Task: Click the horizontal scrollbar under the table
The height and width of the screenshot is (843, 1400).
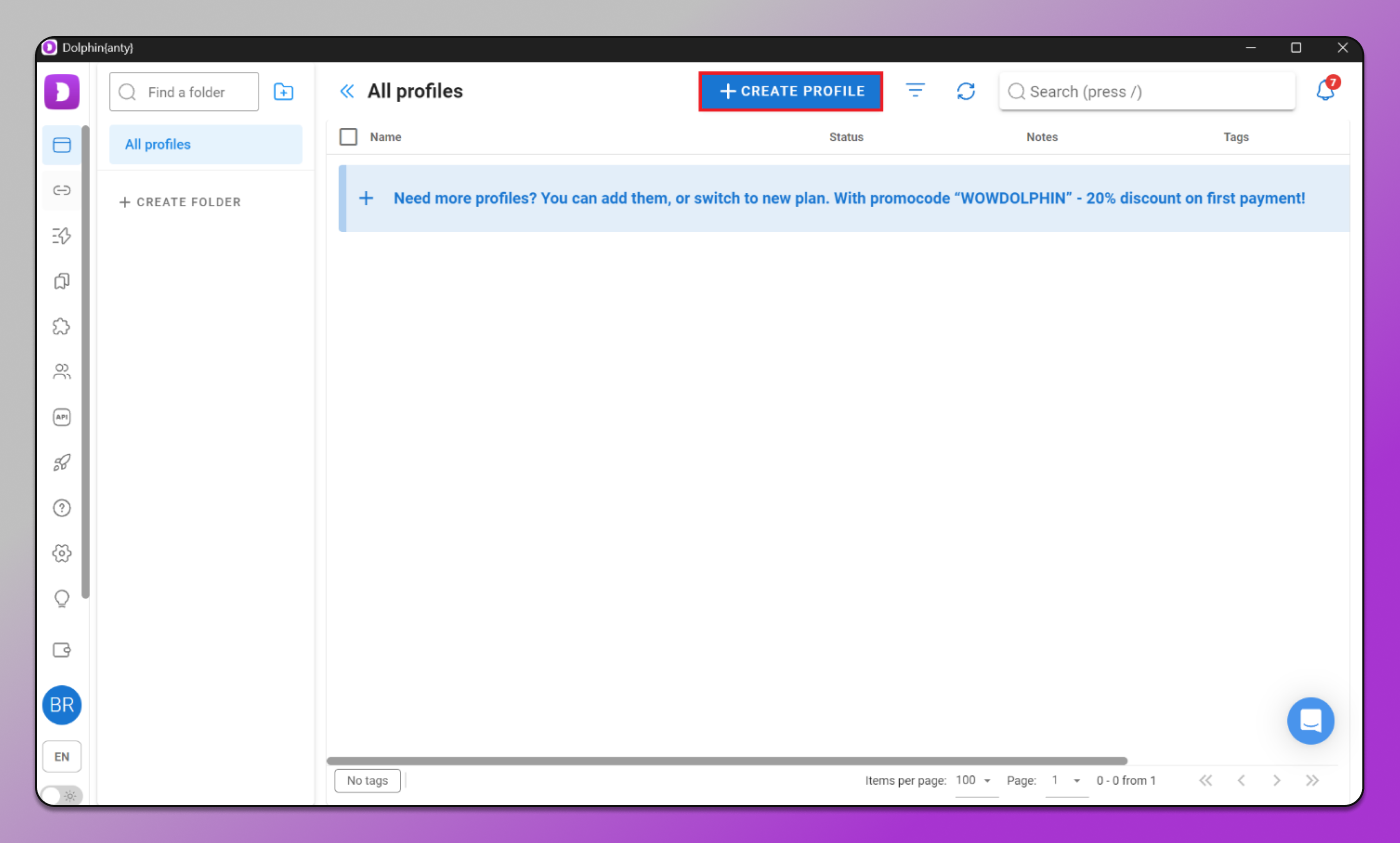Action: 727,761
